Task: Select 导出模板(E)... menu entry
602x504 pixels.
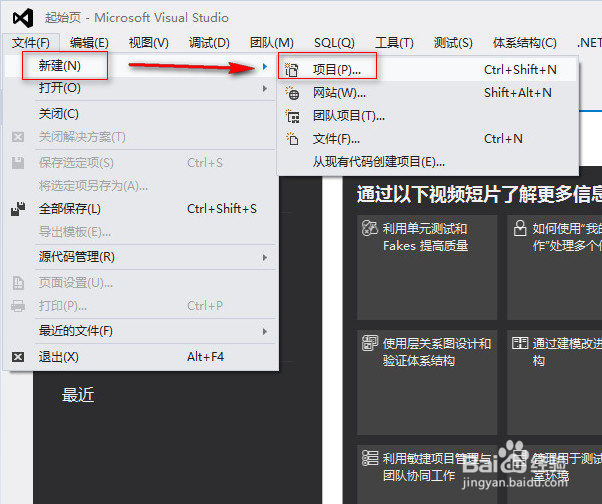Action: coord(141,232)
